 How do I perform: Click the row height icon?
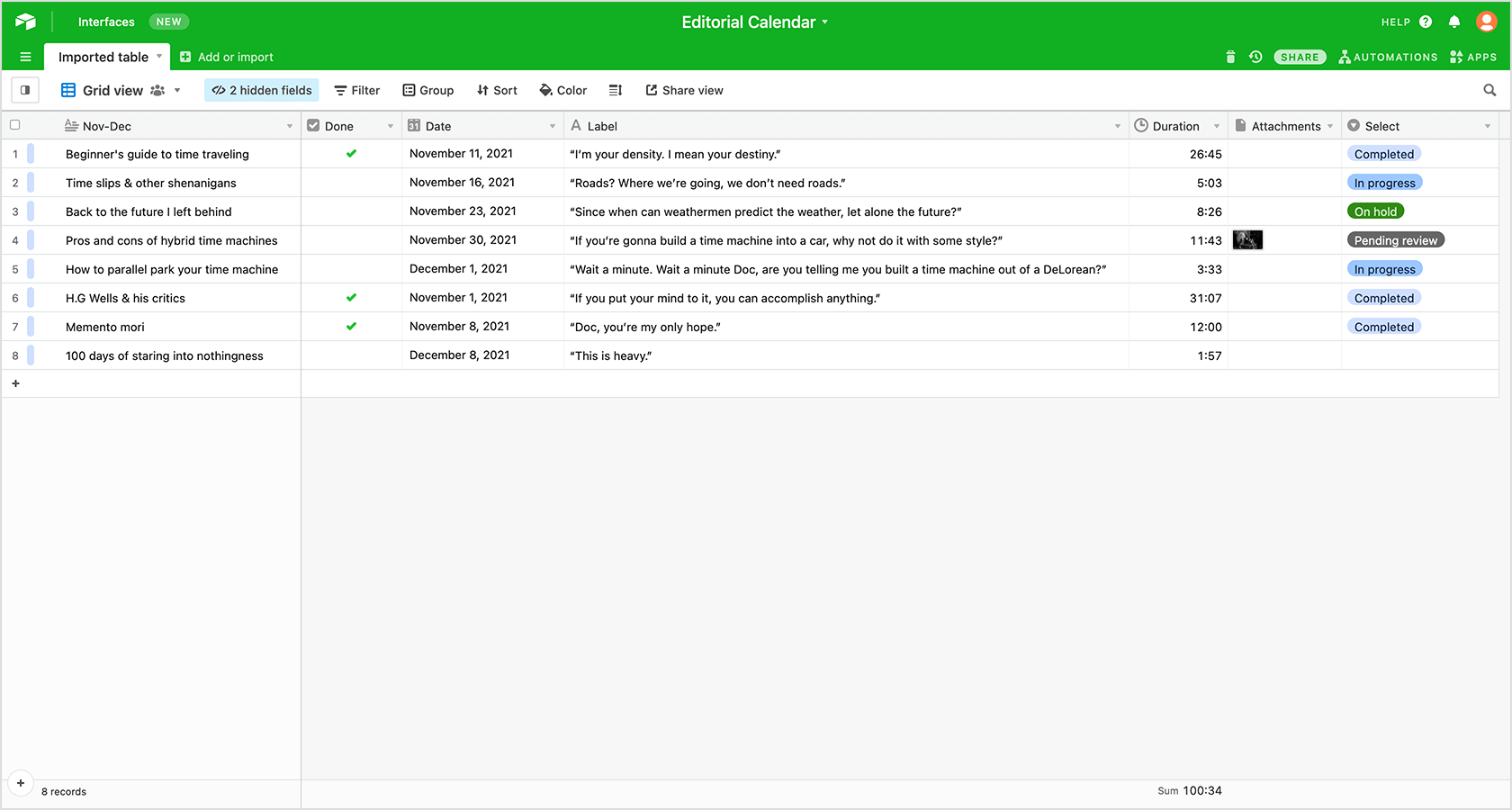[616, 90]
